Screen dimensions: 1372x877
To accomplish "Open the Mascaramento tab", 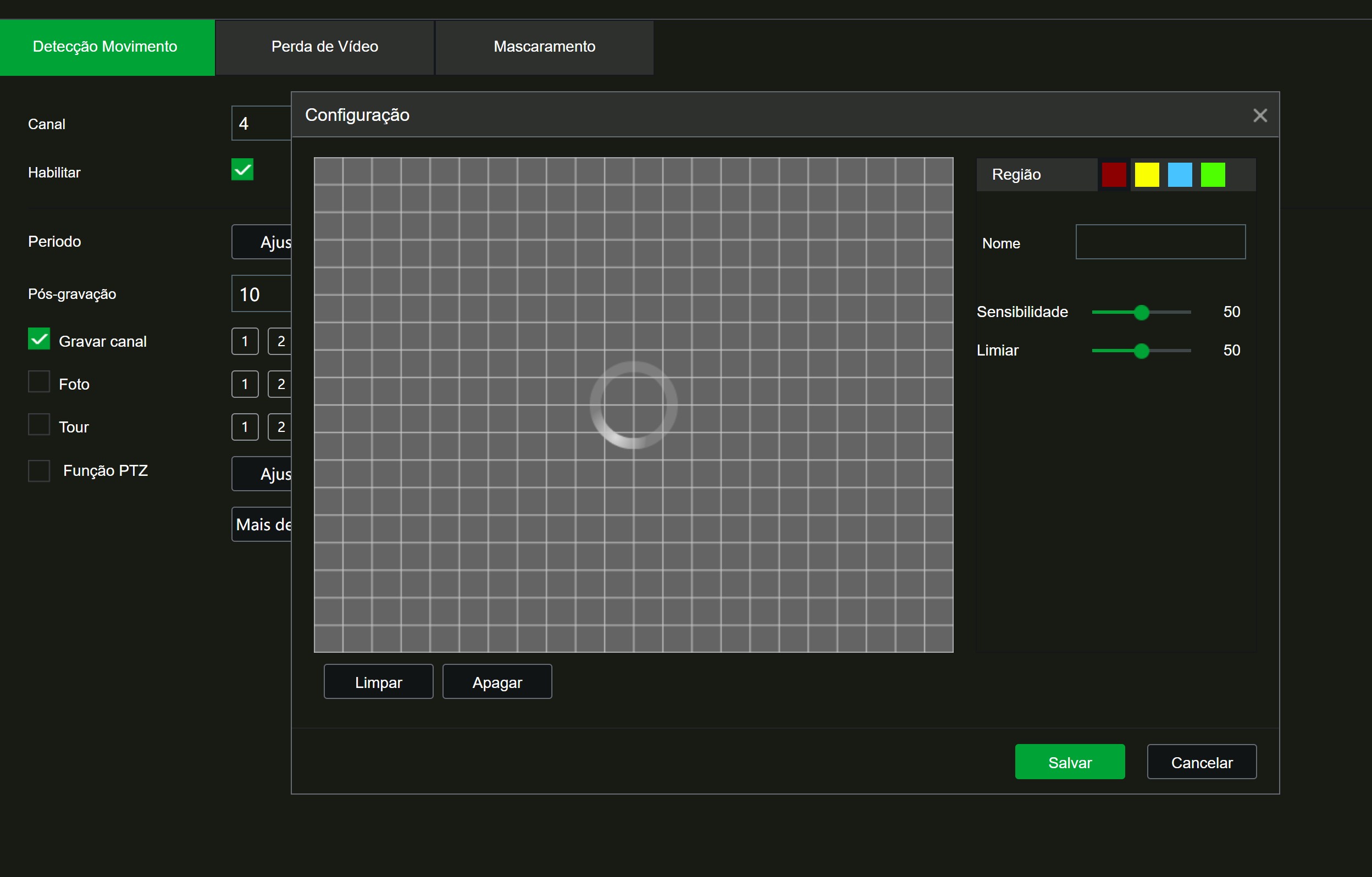I will (544, 47).
